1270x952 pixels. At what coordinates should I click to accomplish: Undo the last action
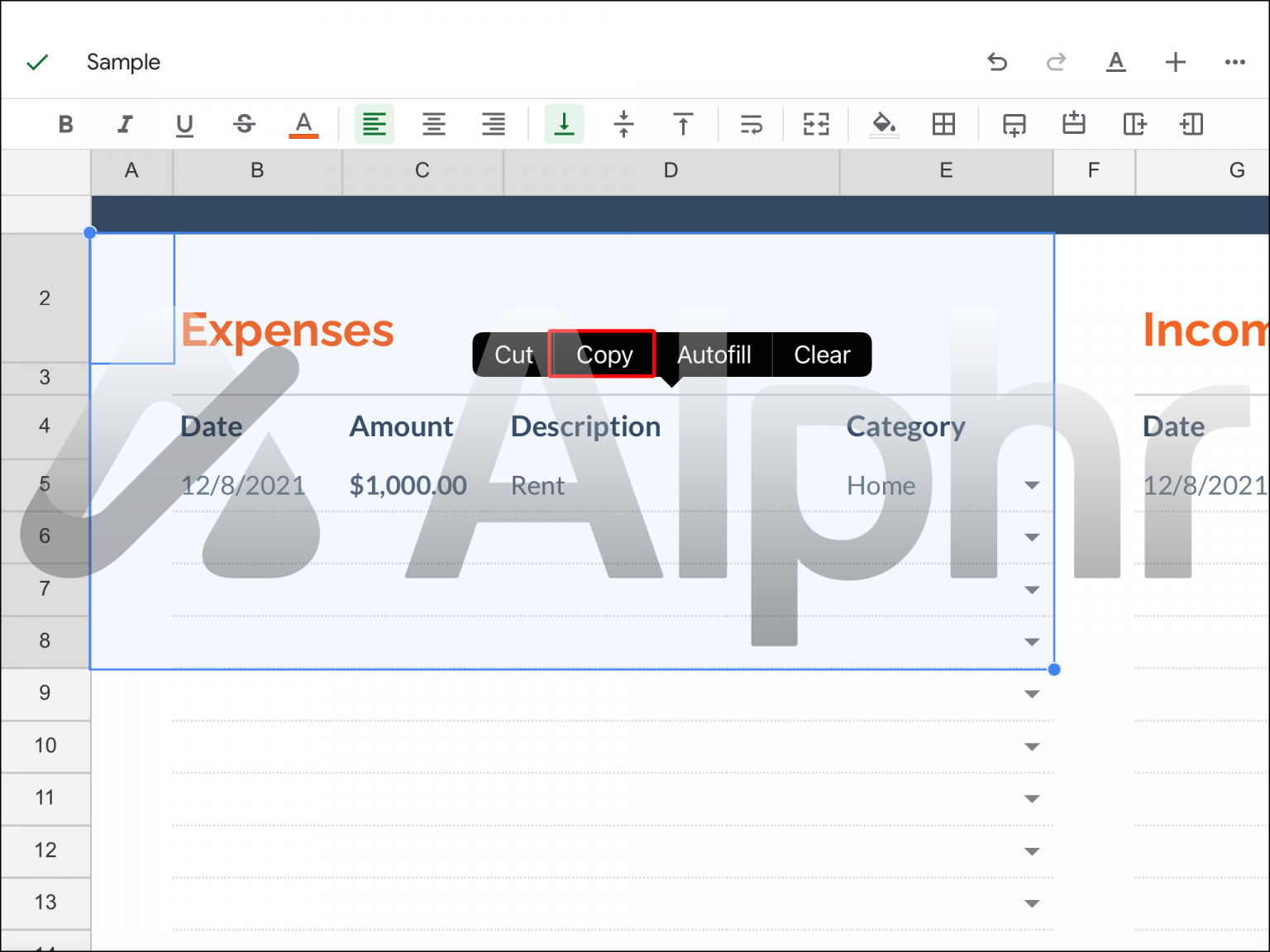997,62
